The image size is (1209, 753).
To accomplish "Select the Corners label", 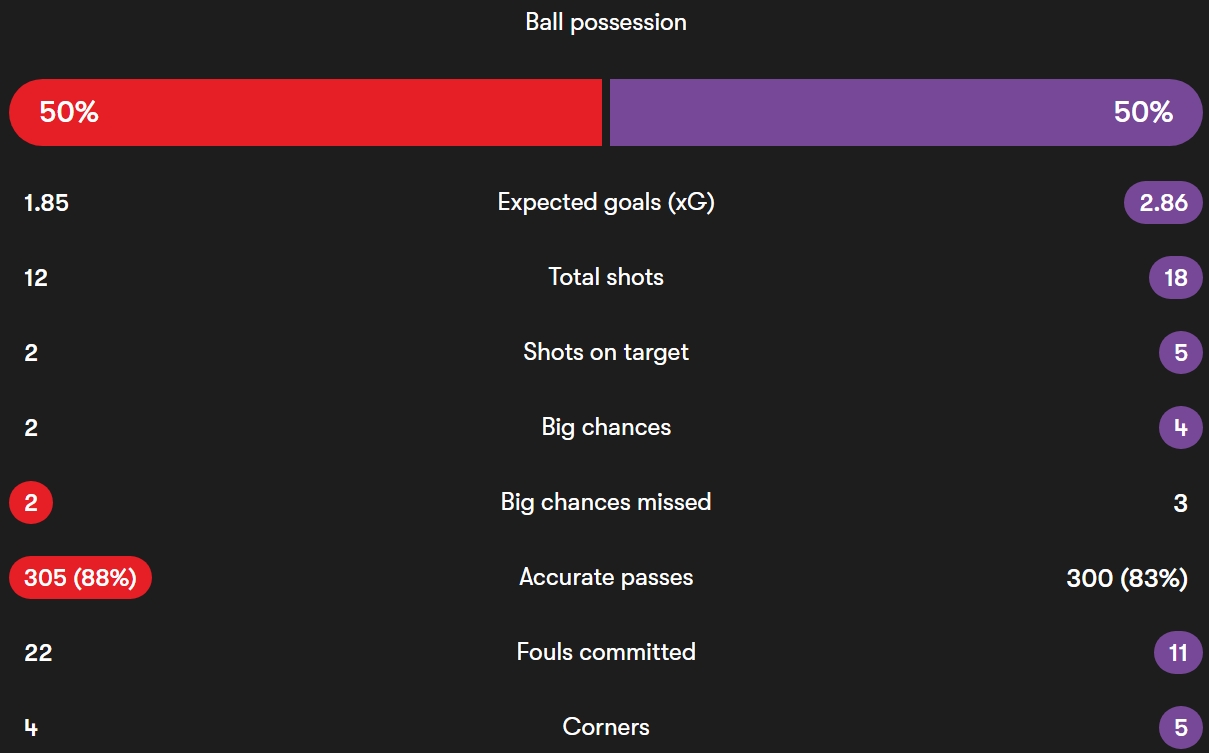I will [x=606, y=727].
